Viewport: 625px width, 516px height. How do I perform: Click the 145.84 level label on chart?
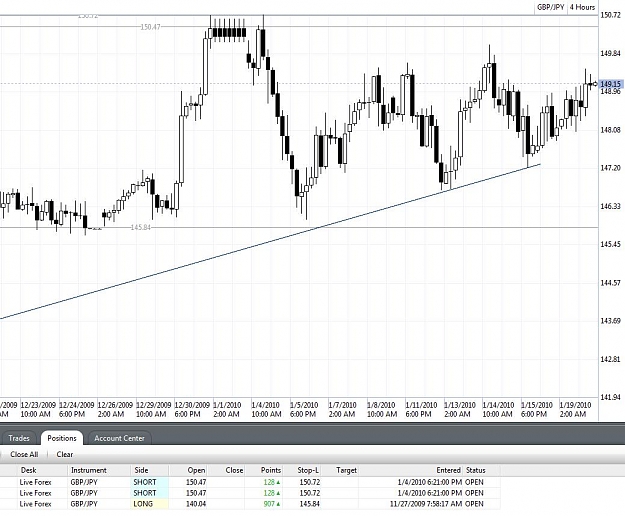tap(141, 227)
